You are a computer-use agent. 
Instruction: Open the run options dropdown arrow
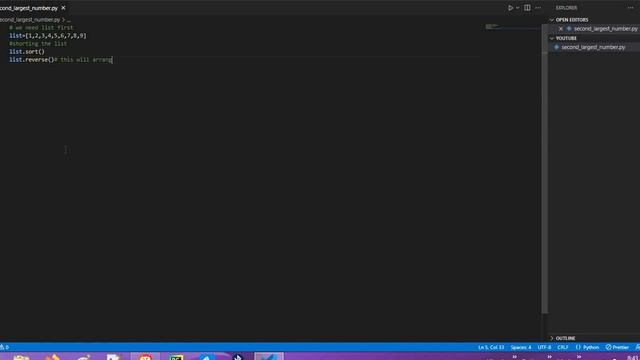click(518, 8)
